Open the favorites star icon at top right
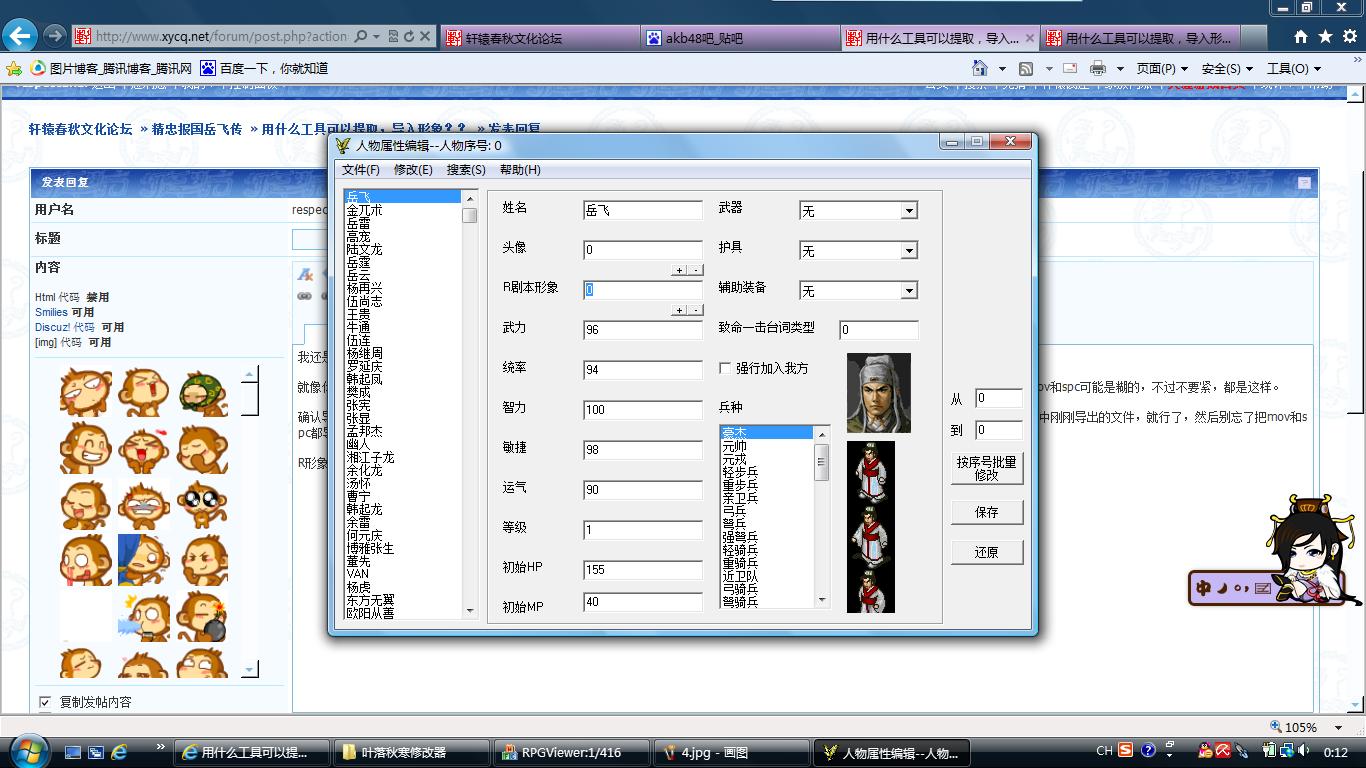1366x768 pixels. (x=1325, y=37)
